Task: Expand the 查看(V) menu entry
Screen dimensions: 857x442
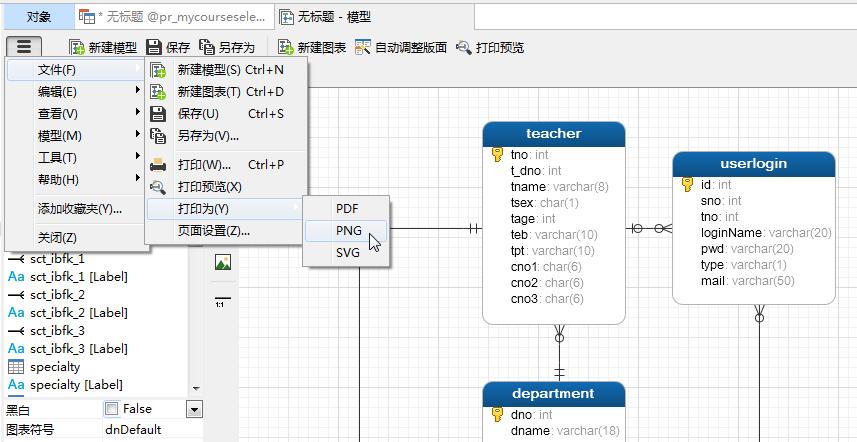Action: [x=75, y=114]
